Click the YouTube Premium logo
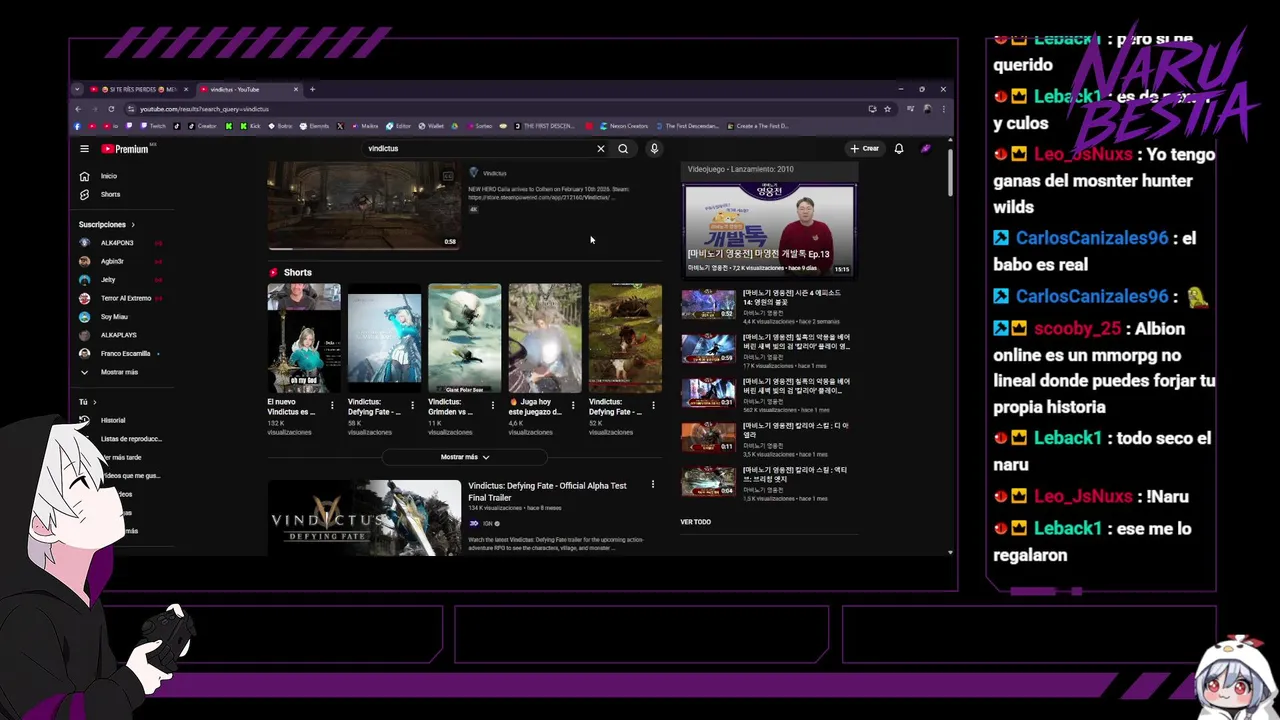This screenshot has width=1280, height=720. pos(126,149)
